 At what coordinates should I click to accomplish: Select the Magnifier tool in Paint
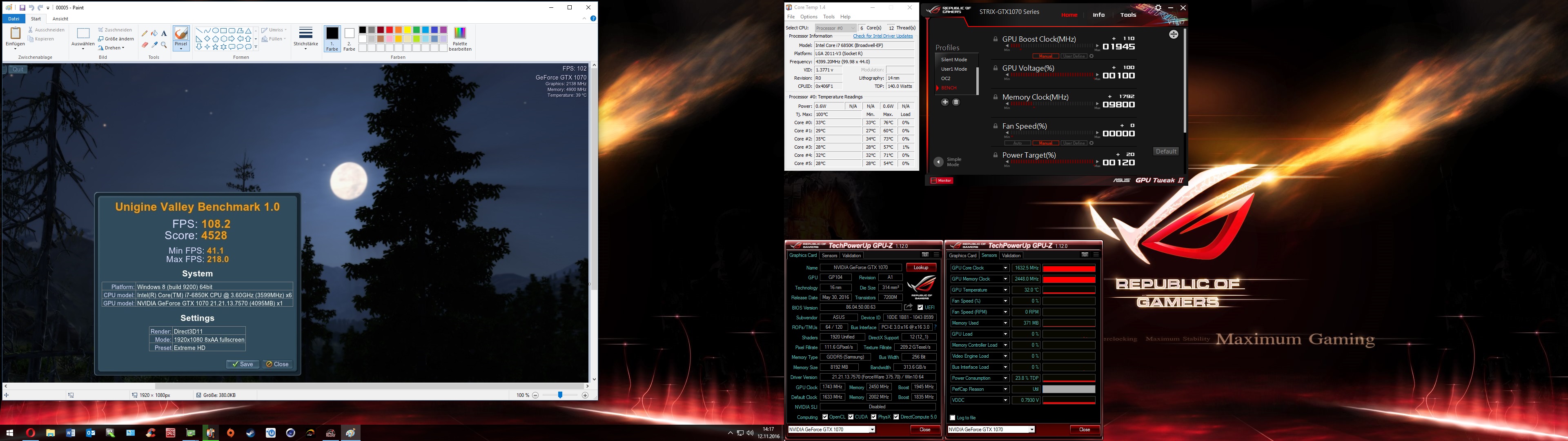point(164,45)
